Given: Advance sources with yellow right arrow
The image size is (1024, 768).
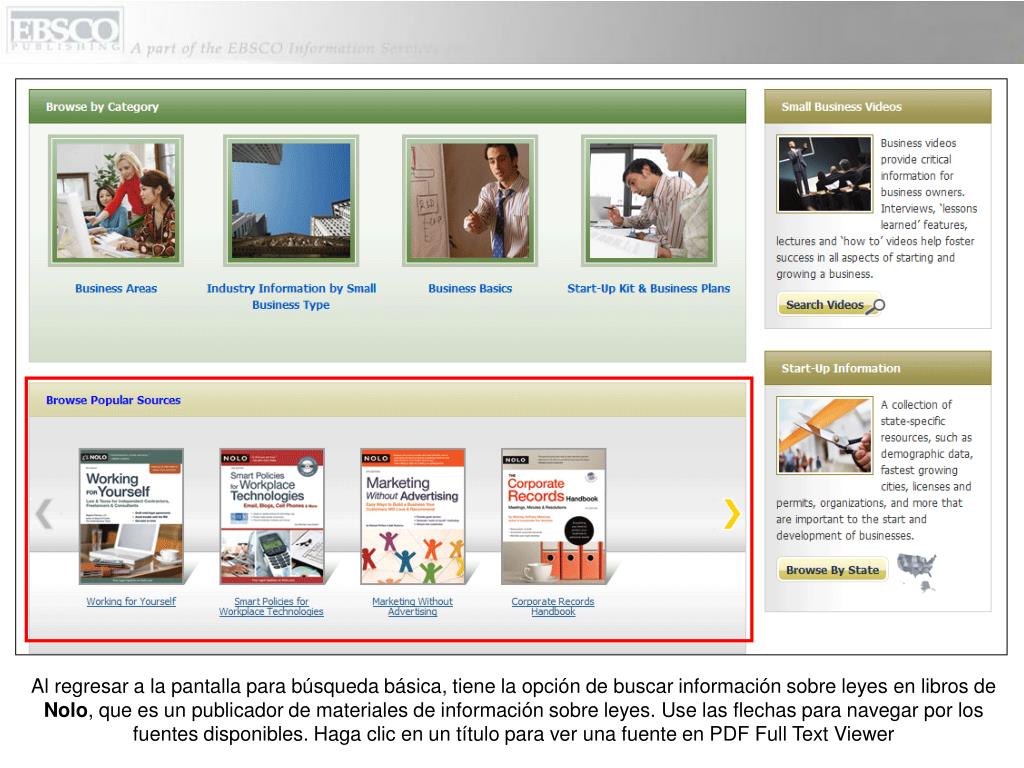Looking at the screenshot, I should pos(731,513).
